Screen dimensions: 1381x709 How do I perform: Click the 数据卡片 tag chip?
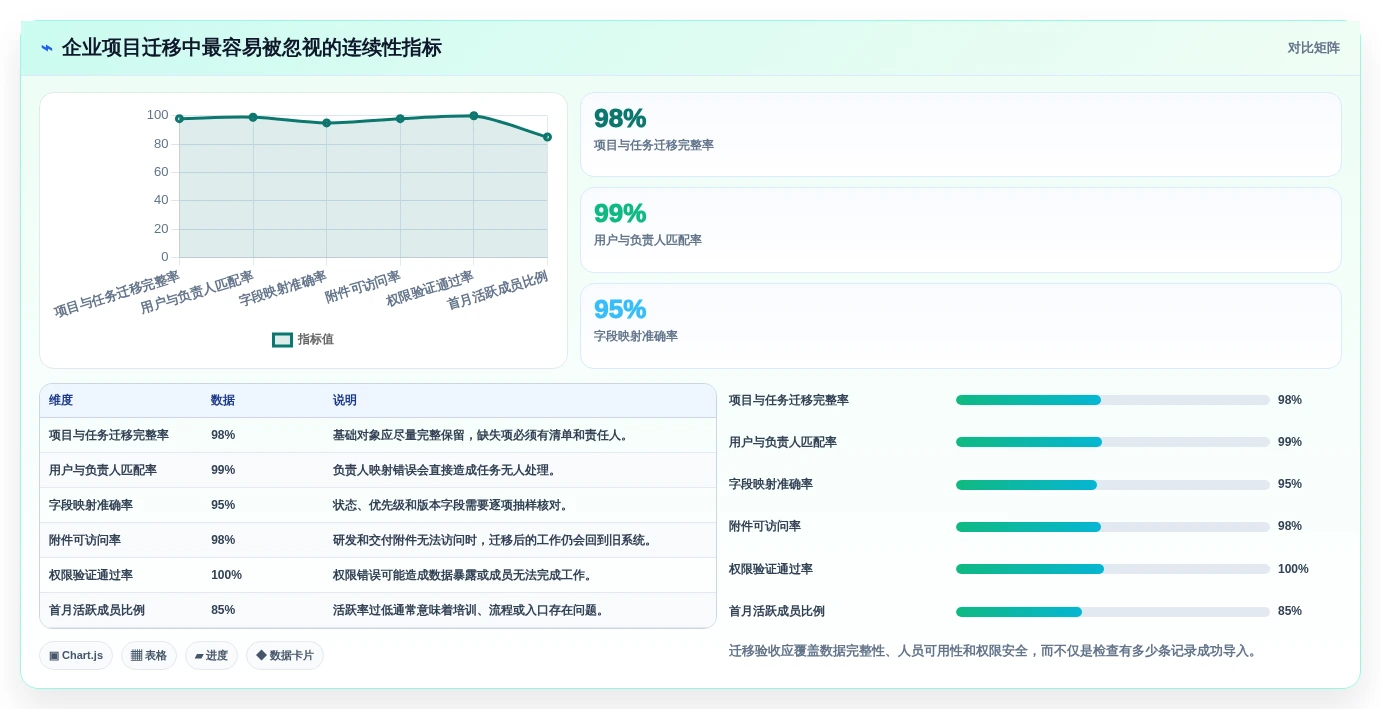tap(285, 656)
